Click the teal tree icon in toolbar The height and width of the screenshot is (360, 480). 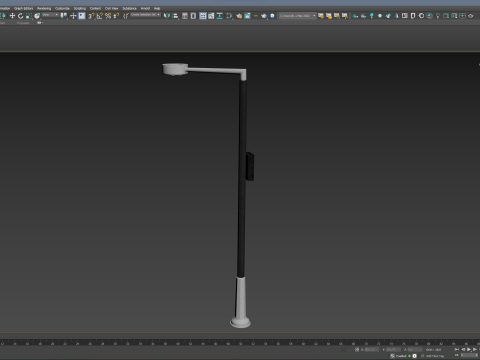tap(372, 16)
